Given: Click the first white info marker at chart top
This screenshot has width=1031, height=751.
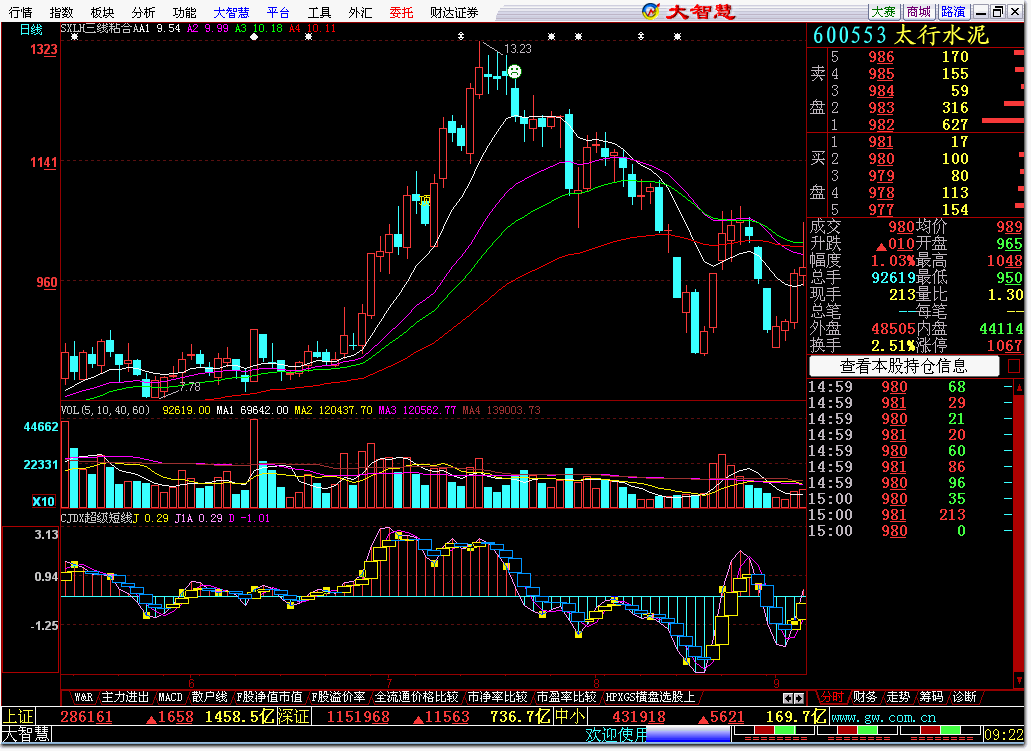Looking at the screenshot, I should pos(74,37).
